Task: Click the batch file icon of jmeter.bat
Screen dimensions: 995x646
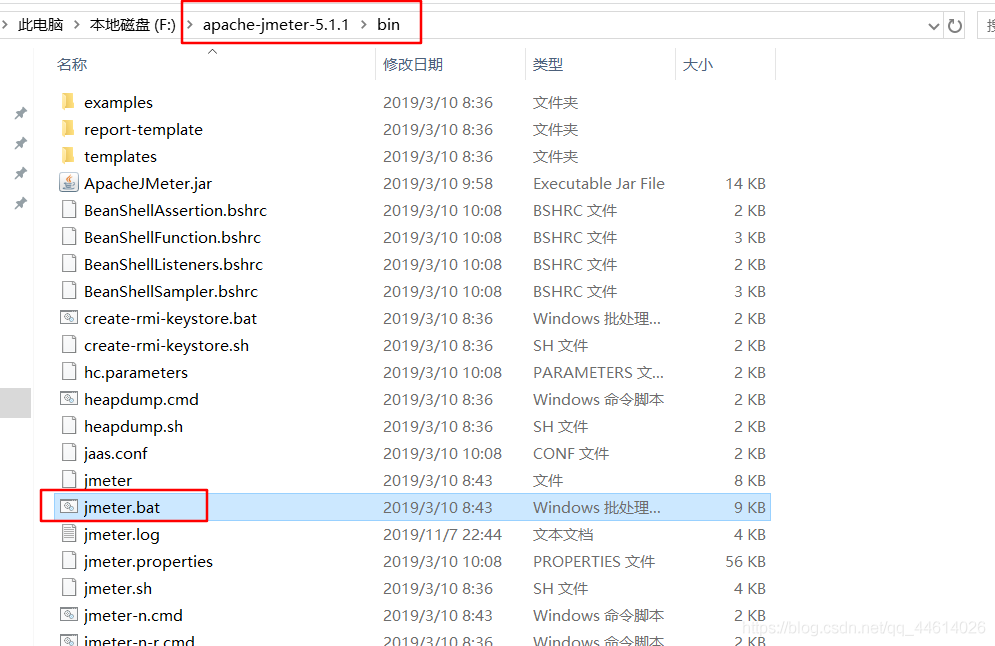Action: 69,506
